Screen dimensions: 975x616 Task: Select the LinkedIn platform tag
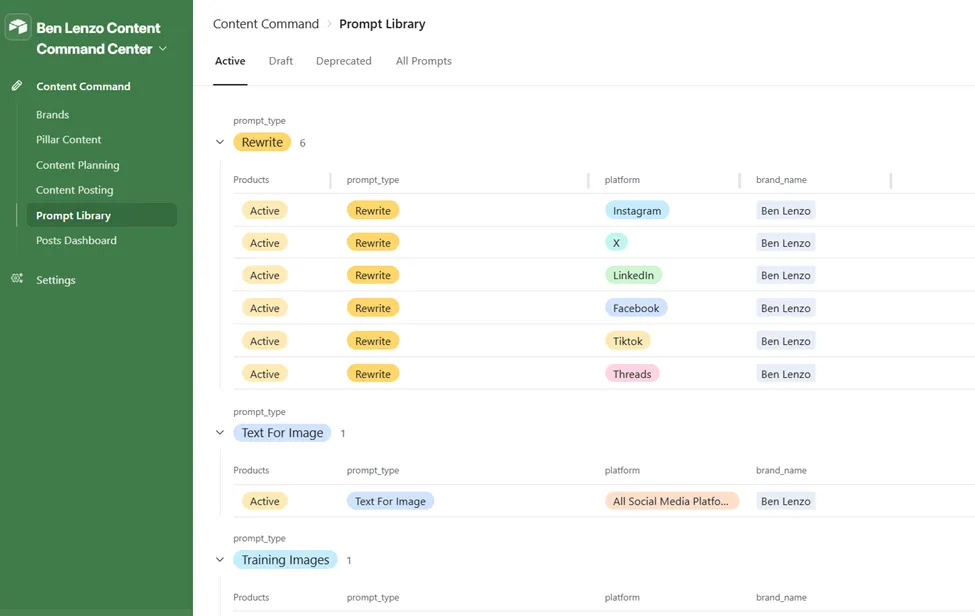coord(633,275)
